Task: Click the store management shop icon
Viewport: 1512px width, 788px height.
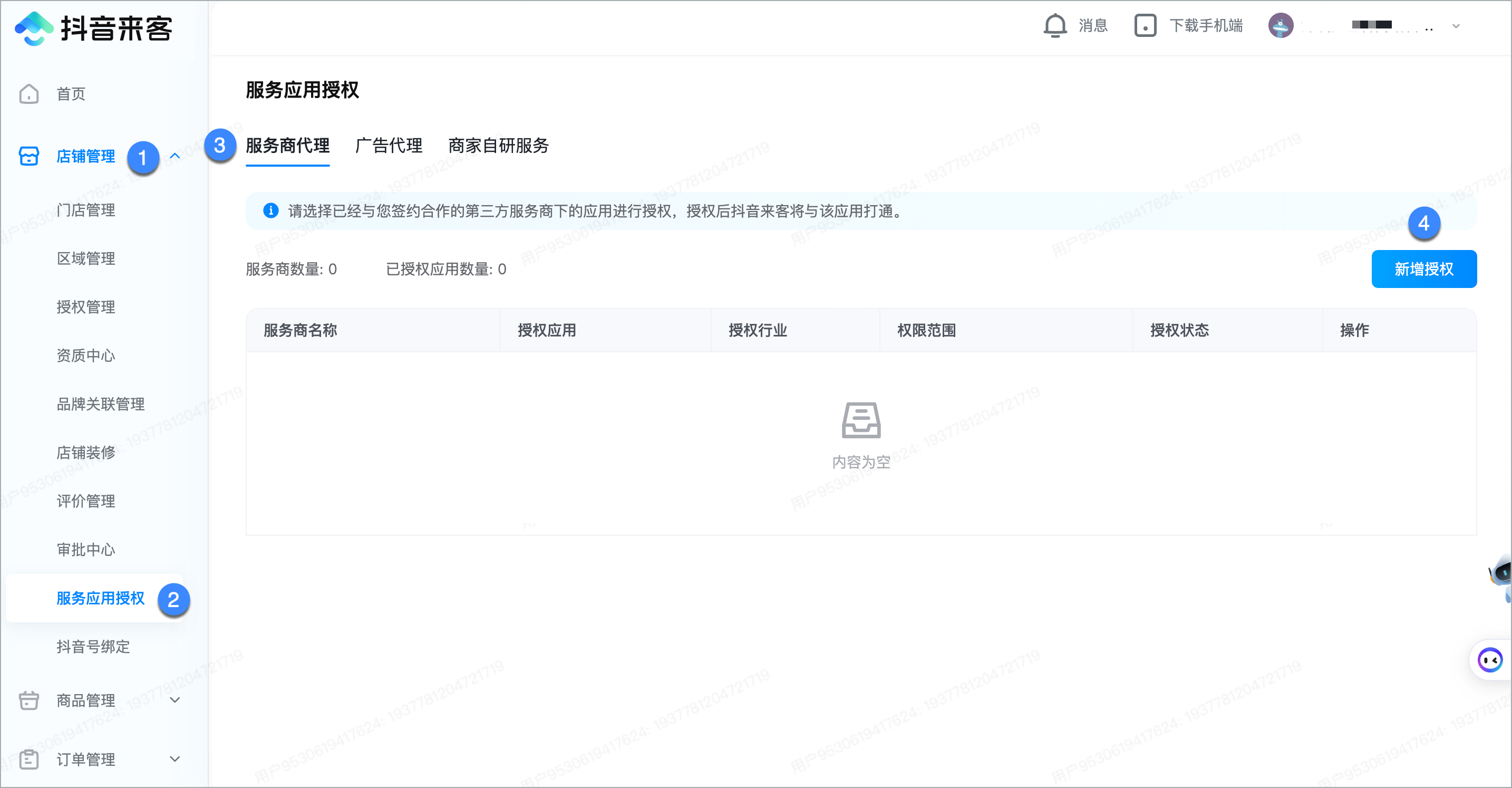Action: 29,156
